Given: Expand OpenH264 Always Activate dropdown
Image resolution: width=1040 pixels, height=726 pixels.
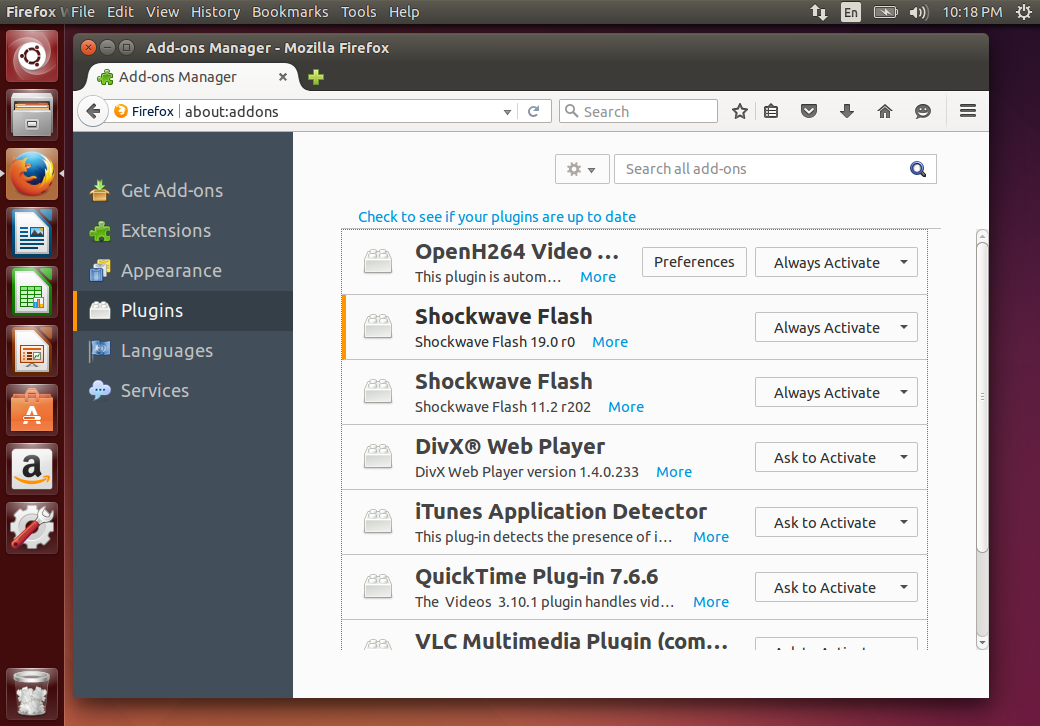Looking at the screenshot, I should coord(836,263).
